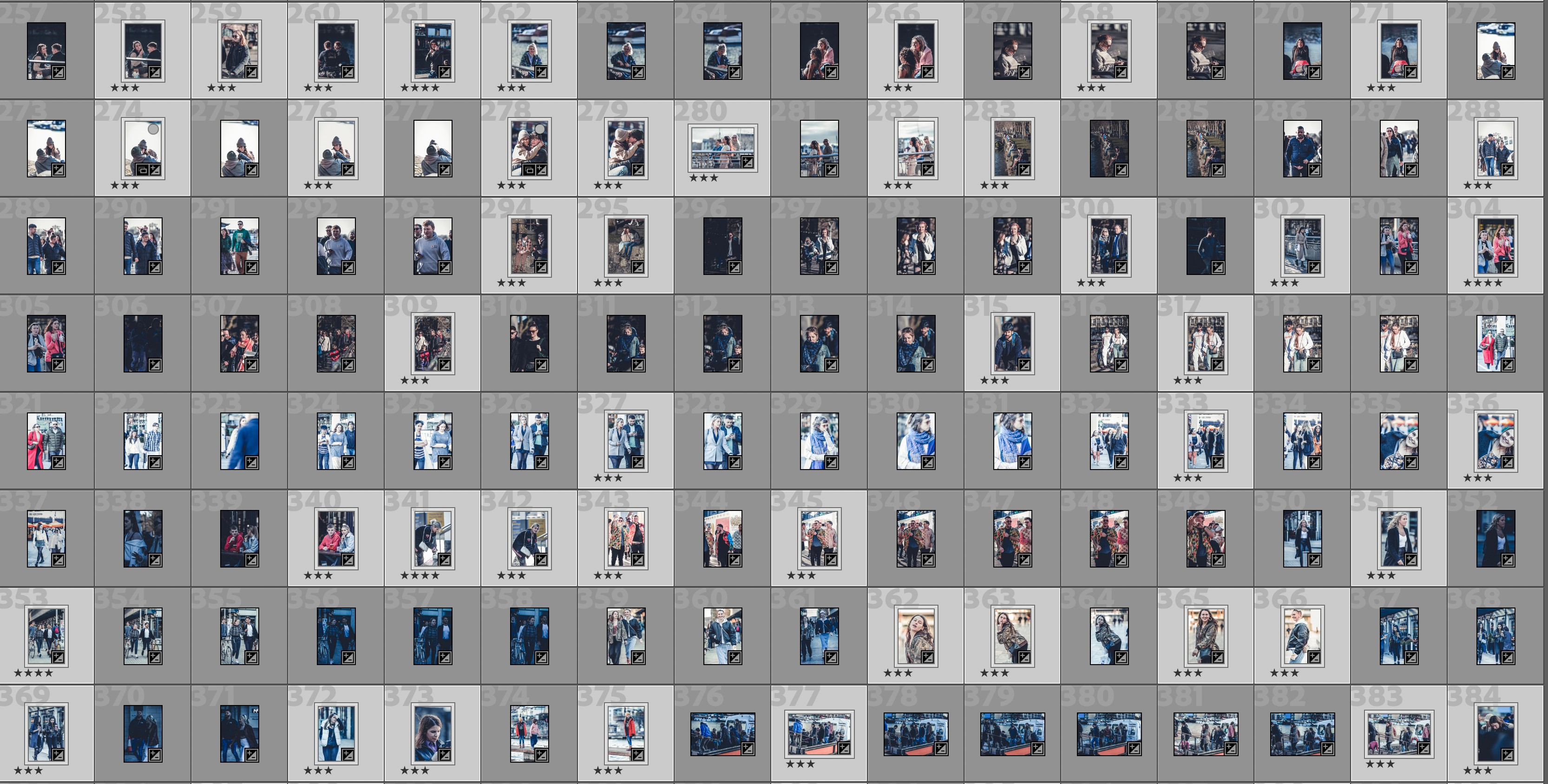This screenshot has height=784, width=1548.
Task: Click develop adjustments badge on photo 353
Action: (58, 657)
